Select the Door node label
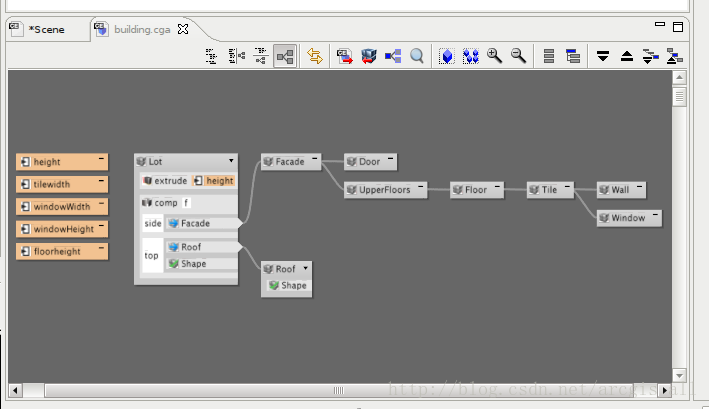Image resolution: width=709 pixels, height=409 pixels. tap(369, 162)
